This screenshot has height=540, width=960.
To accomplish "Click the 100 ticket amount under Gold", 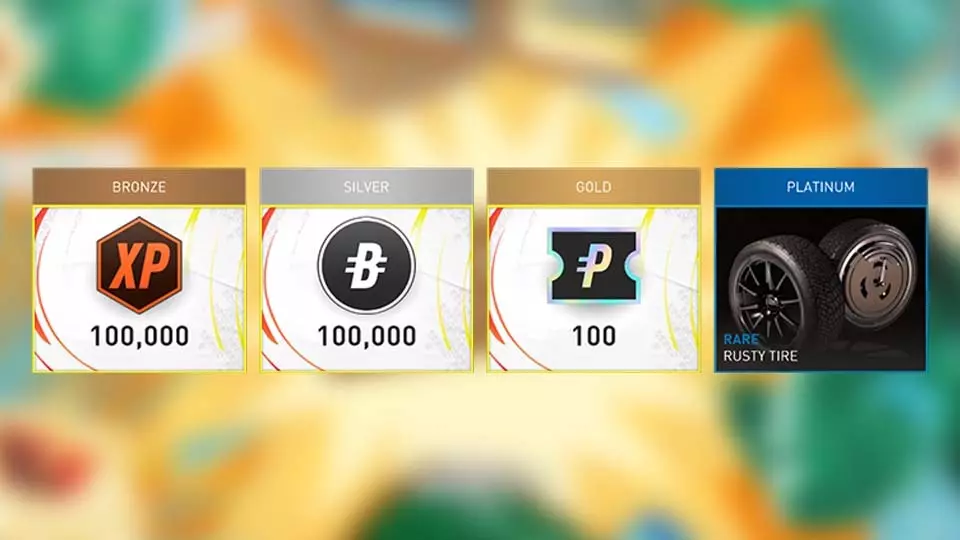I will [x=594, y=336].
